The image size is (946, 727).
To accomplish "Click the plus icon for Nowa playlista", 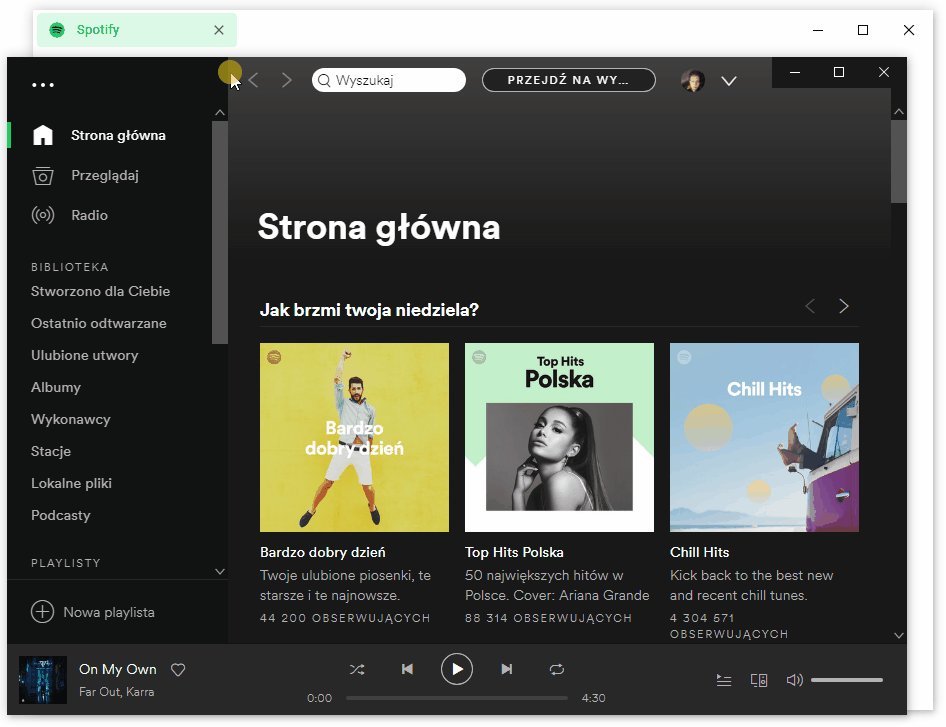I will 42,612.
